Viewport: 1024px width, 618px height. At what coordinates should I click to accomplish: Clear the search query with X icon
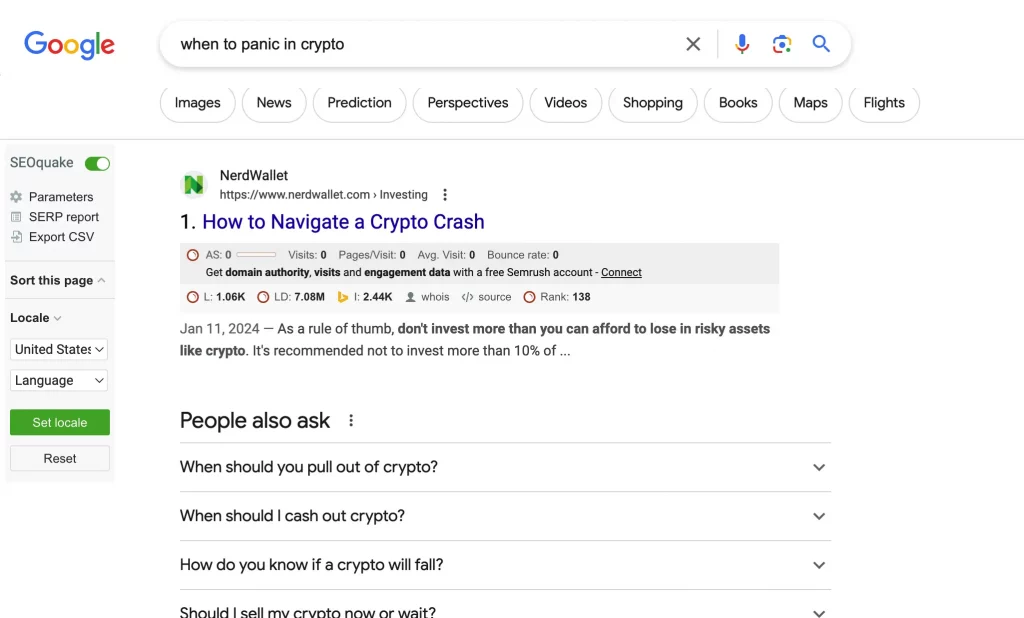693,44
